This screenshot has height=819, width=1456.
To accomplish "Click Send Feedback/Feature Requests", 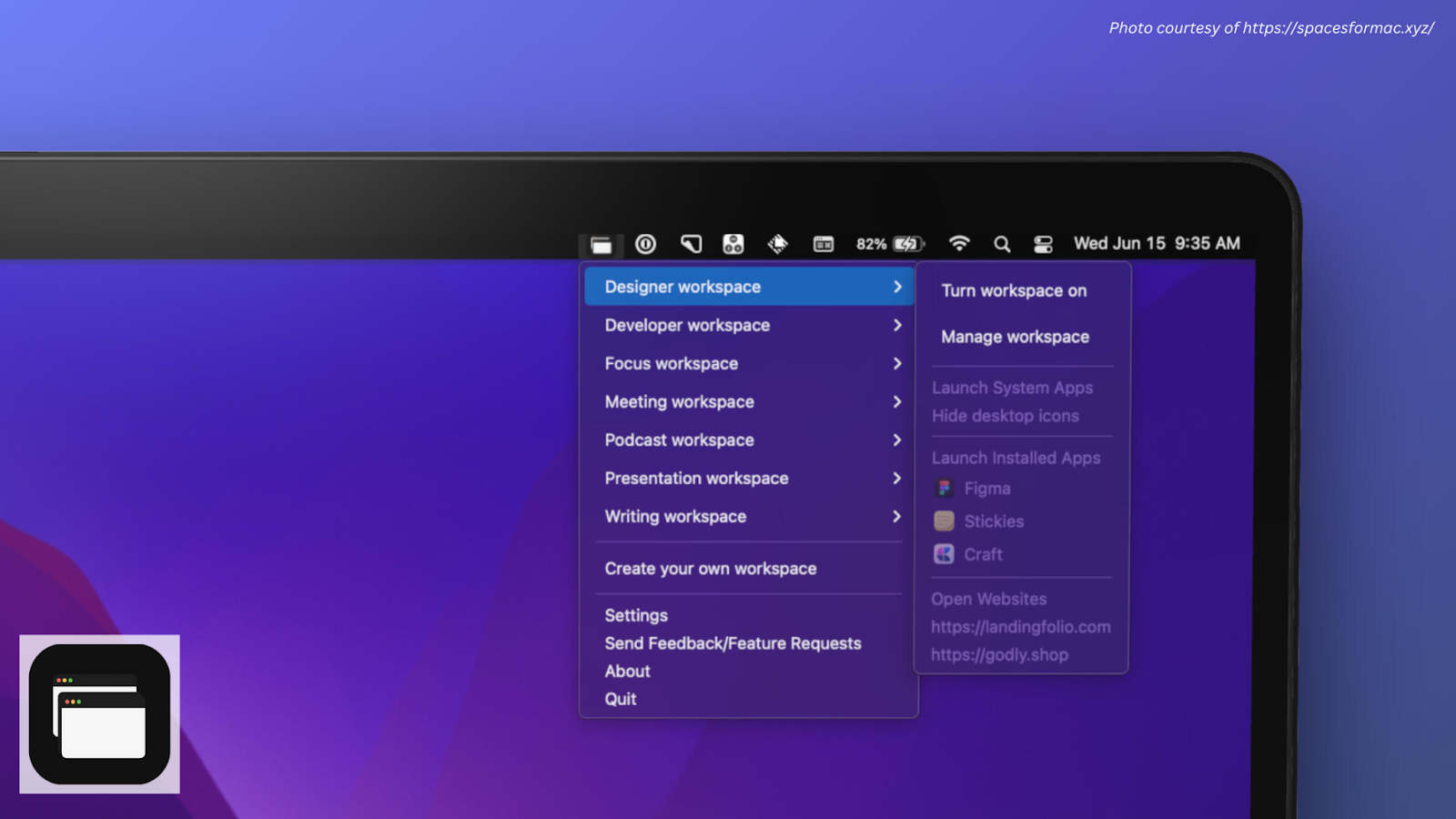I will tap(733, 643).
